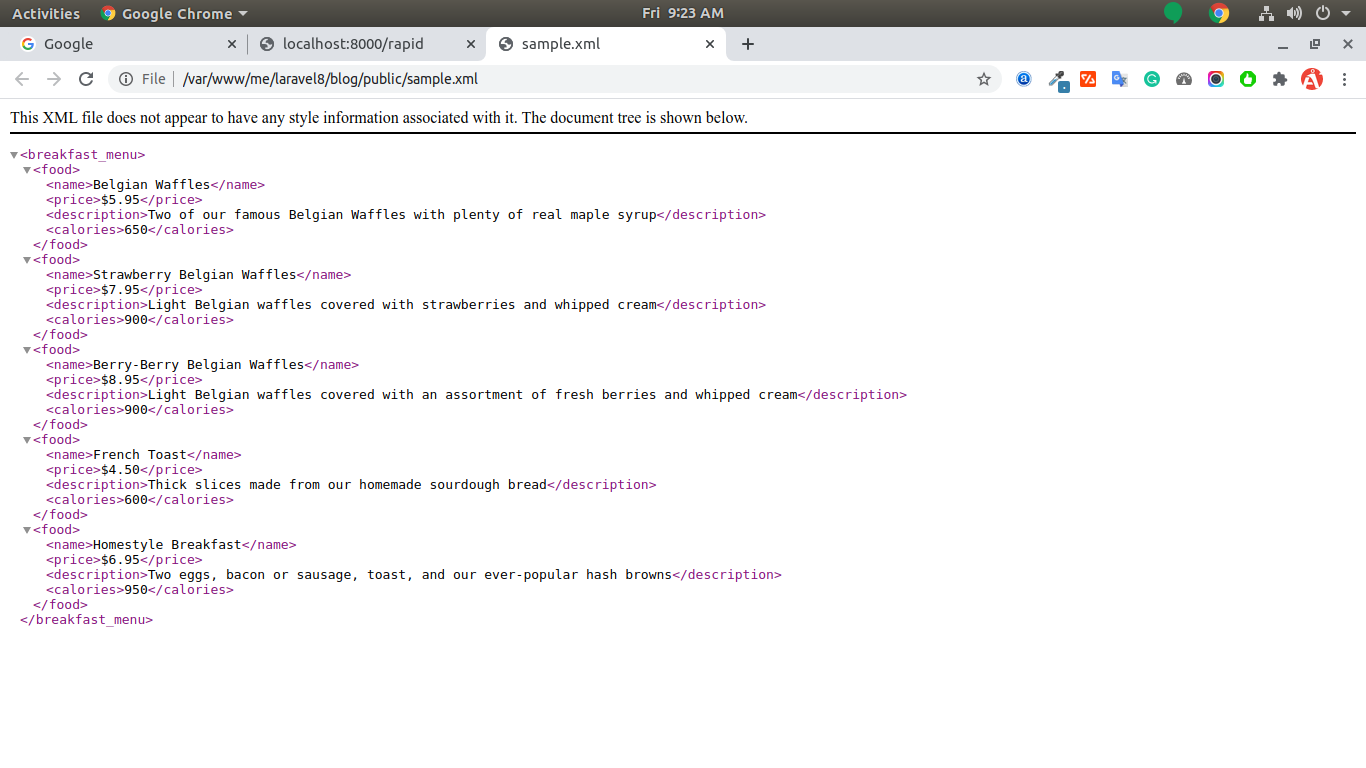Bookmark this page with the star icon
1366x768 pixels.
pos(983,79)
